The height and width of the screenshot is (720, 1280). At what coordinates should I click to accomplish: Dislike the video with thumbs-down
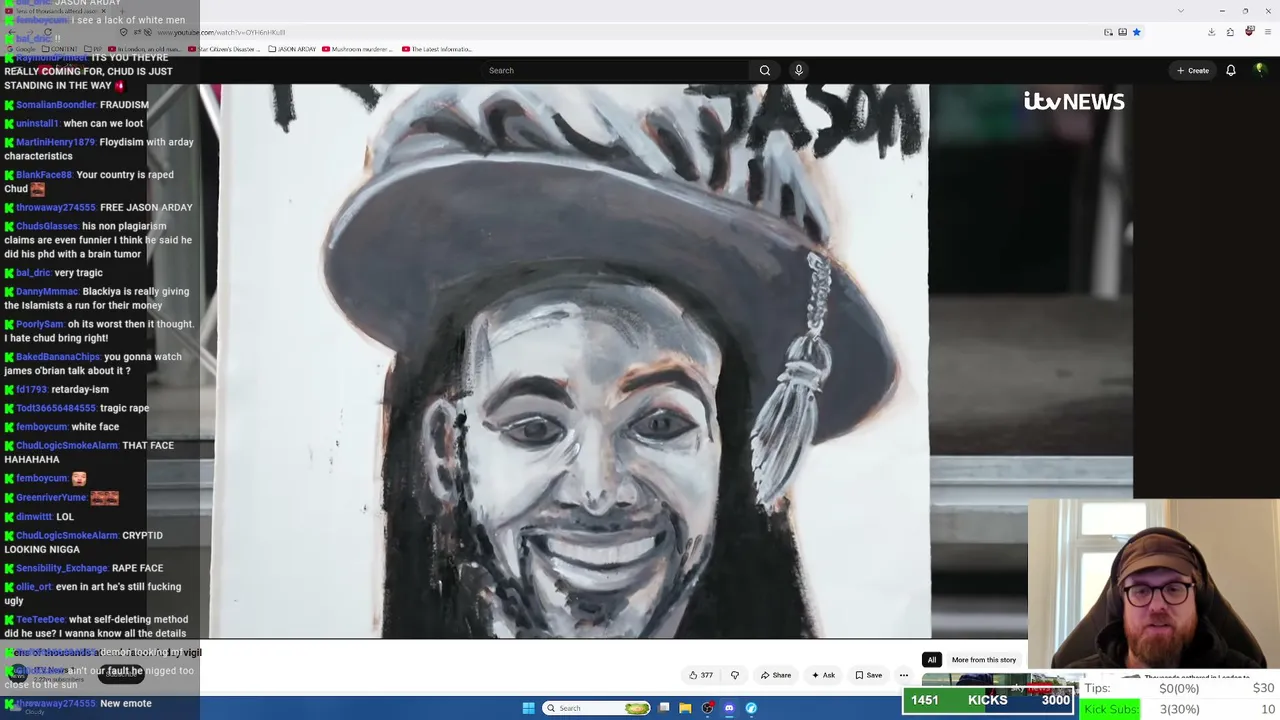tap(735, 675)
